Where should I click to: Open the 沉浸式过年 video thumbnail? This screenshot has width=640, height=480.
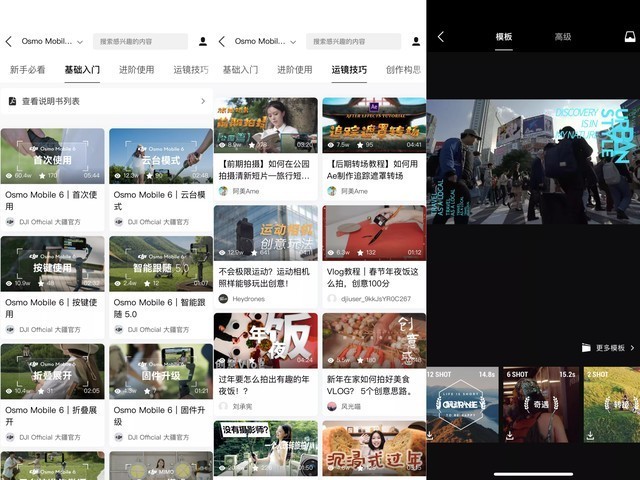tap(374, 449)
